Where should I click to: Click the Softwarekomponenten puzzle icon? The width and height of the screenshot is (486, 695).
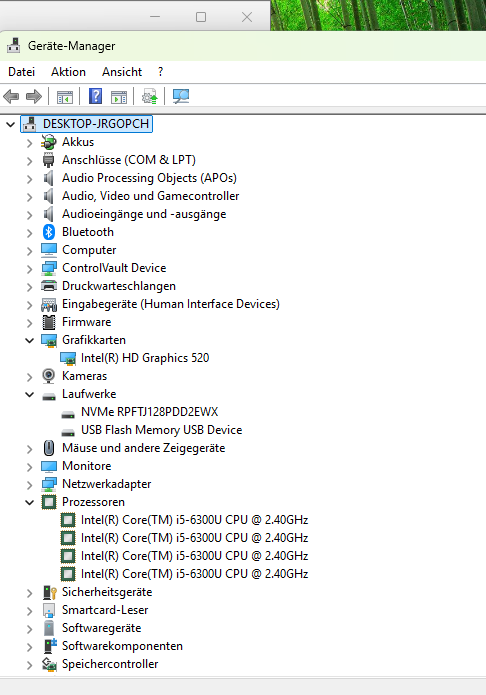click(x=50, y=646)
